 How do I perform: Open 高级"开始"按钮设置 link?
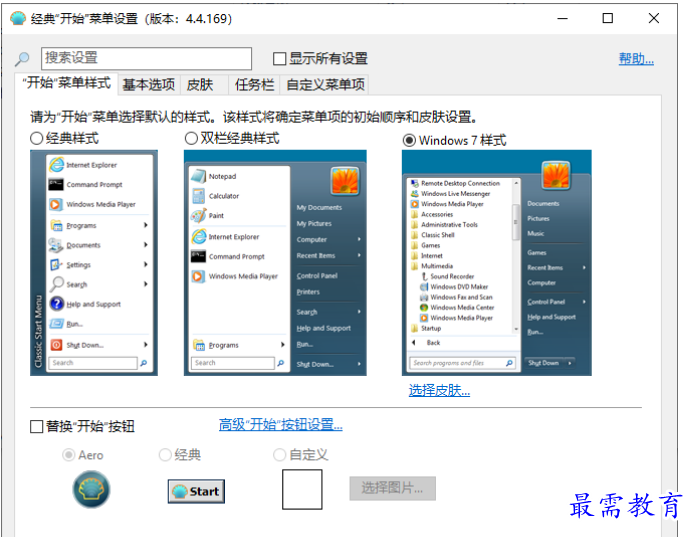point(281,425)
